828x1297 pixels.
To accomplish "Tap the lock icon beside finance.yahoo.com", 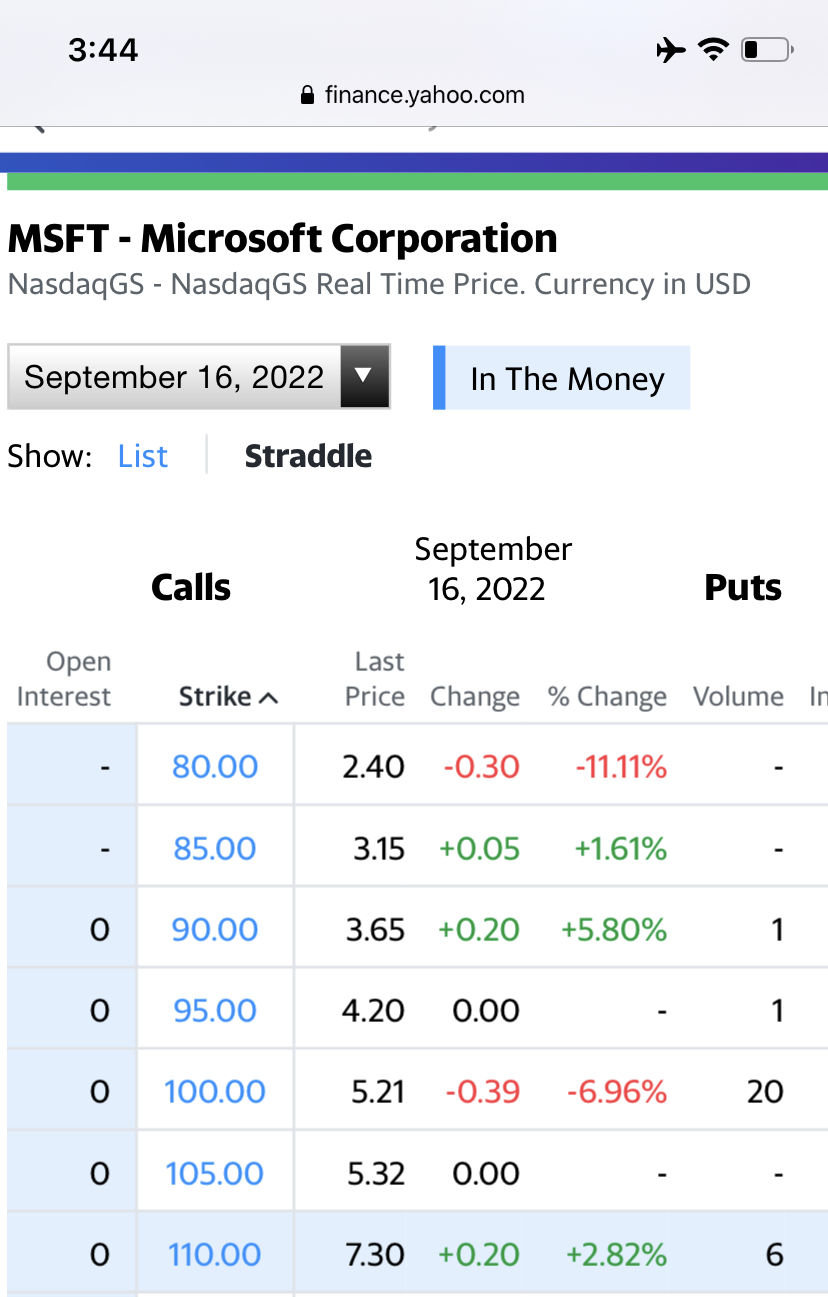I will coord(308,96).
